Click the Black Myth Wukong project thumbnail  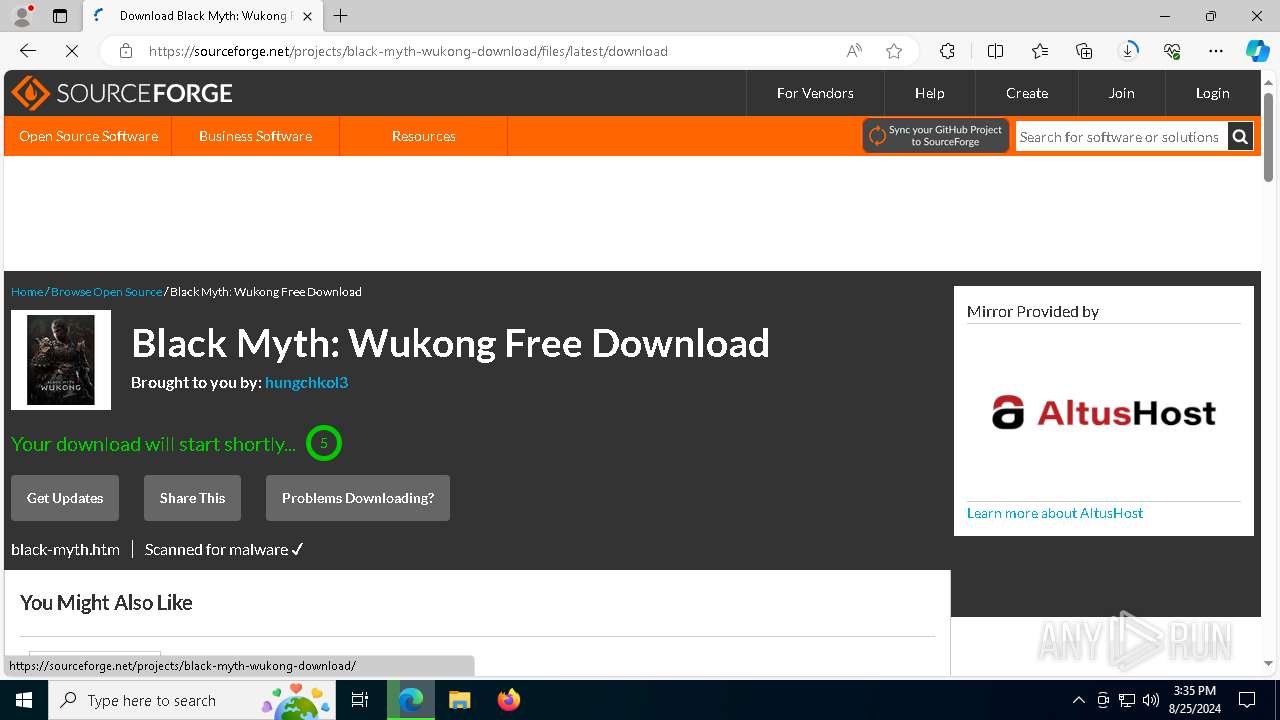[x=61, y=360]
